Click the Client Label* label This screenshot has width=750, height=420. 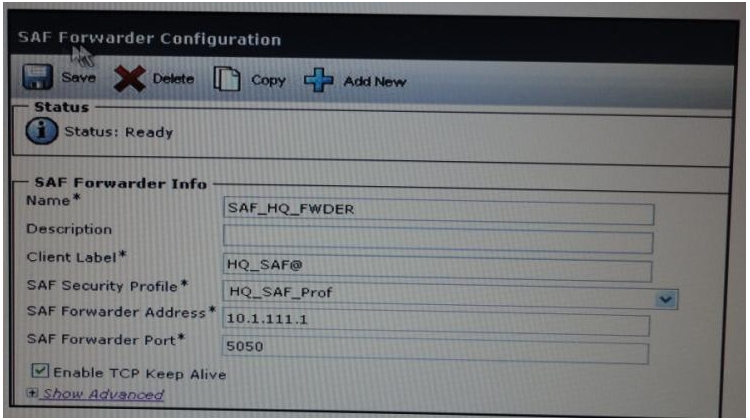pyautogui.click(x=77, y=257)
